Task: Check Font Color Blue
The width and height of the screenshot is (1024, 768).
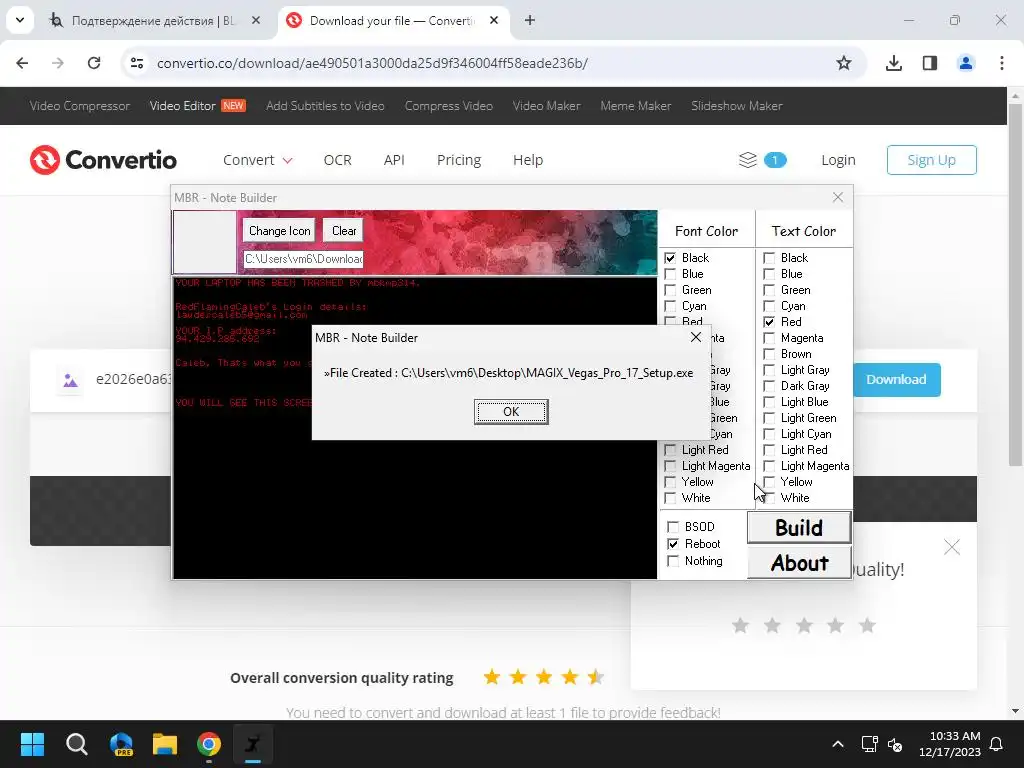Action: pos(670,274)
